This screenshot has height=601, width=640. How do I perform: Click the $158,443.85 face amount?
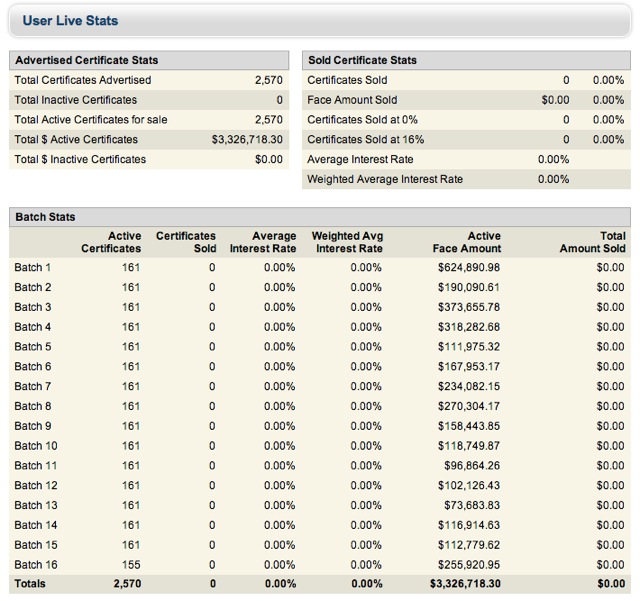[469, 426]
